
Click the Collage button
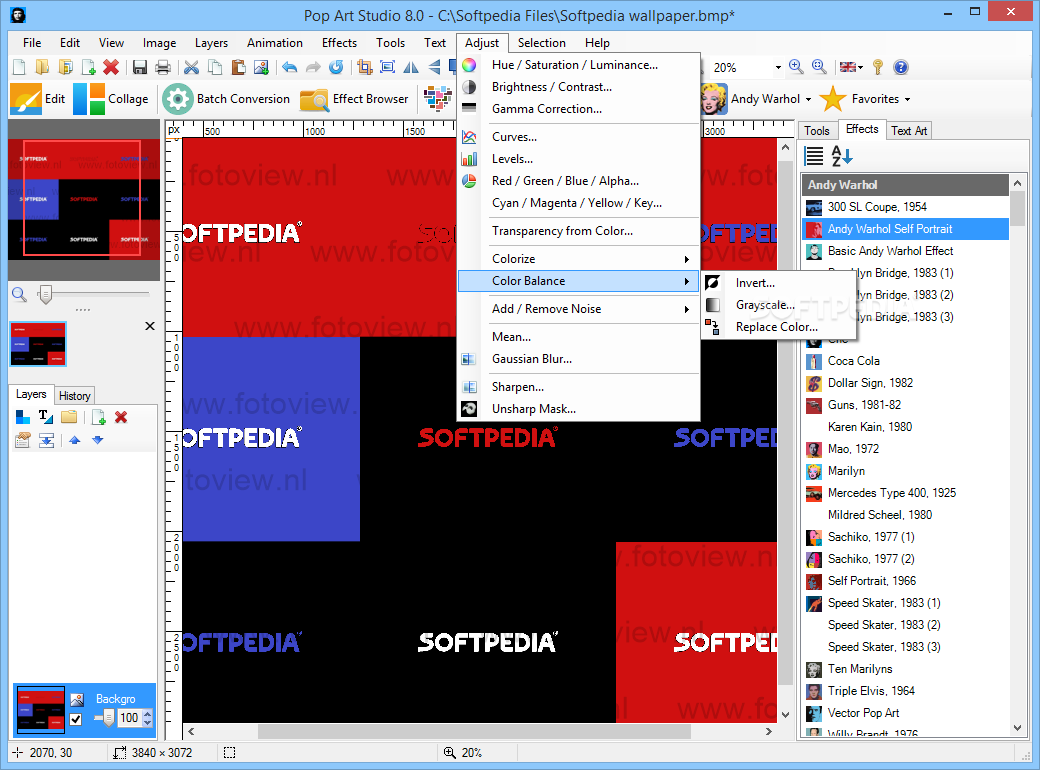pos(111,99)
